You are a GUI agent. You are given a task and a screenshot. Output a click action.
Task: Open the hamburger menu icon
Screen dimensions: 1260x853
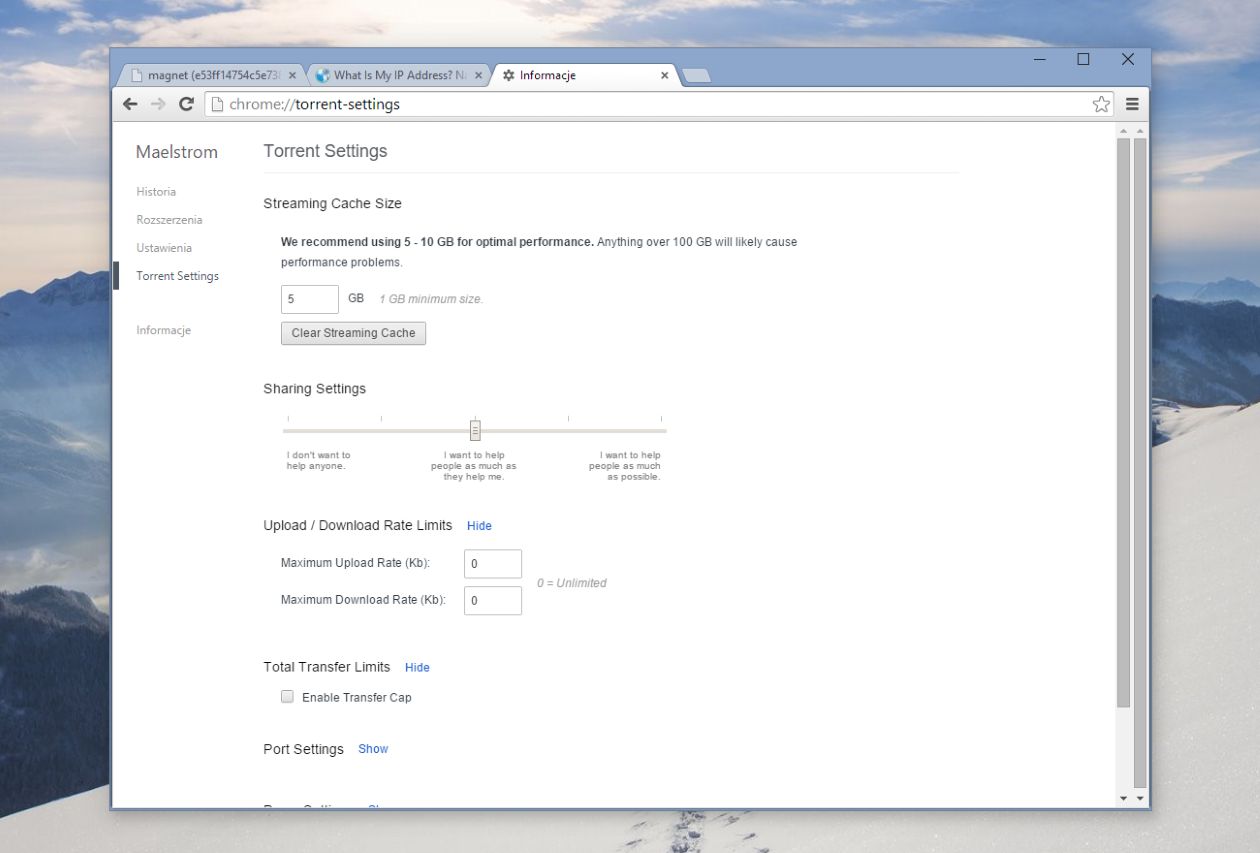(1132, 104)
